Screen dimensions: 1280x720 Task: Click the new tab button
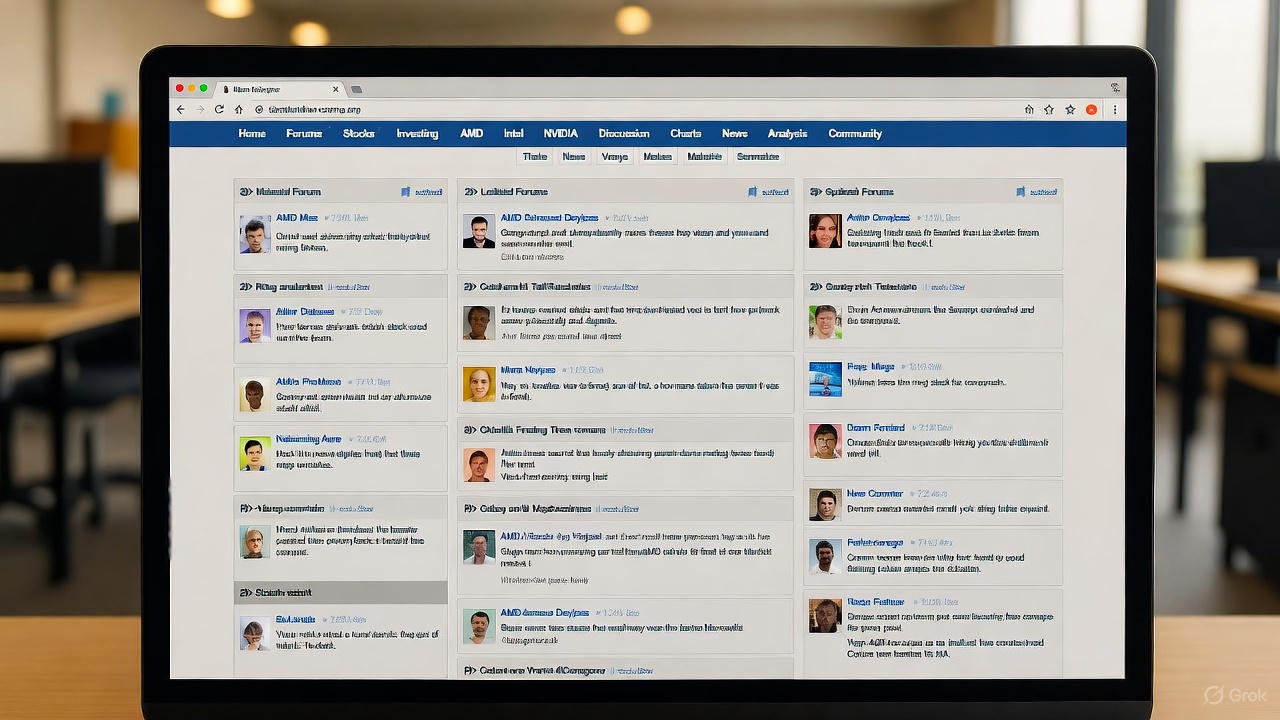357,89
